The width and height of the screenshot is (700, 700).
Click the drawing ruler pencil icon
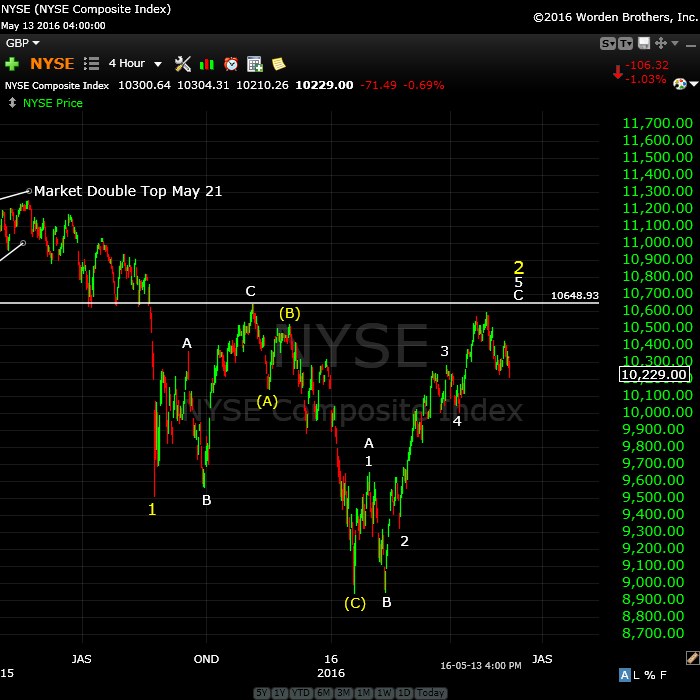point(692,658)
